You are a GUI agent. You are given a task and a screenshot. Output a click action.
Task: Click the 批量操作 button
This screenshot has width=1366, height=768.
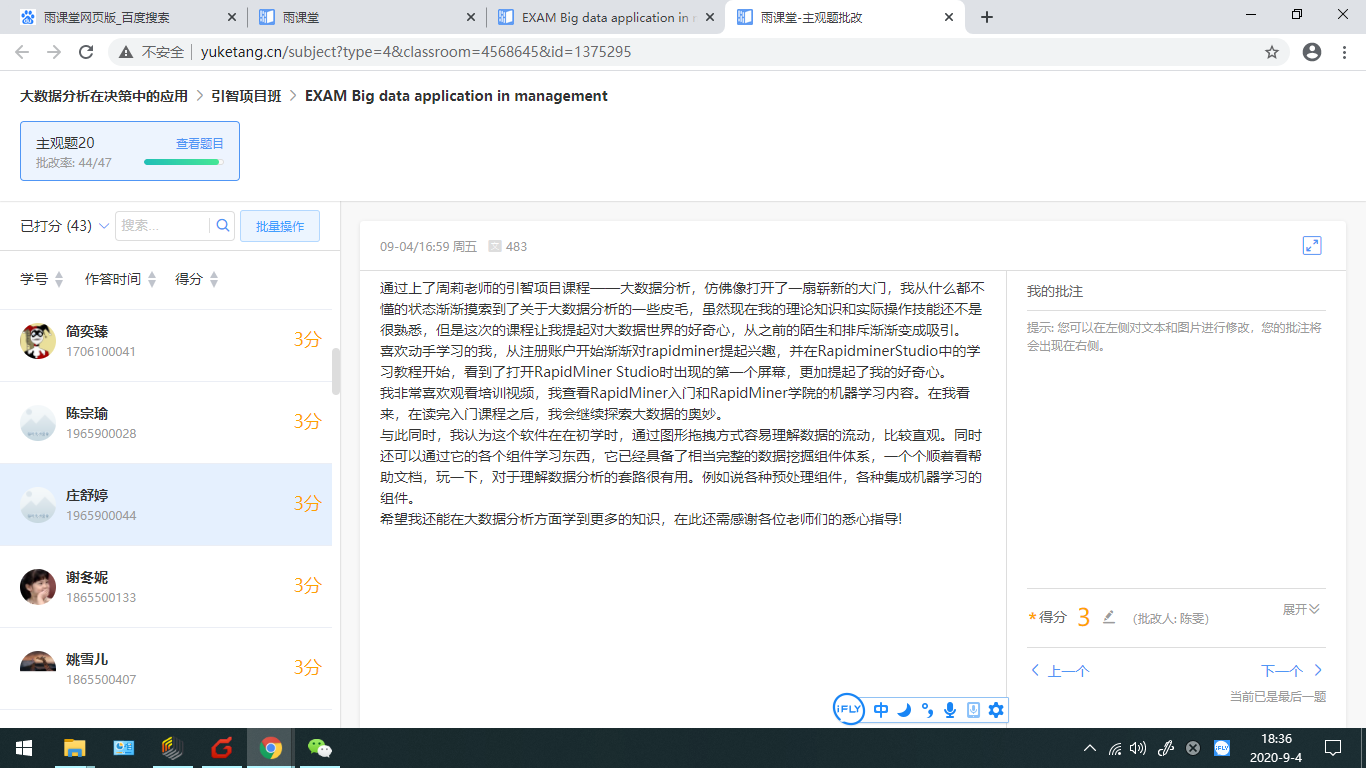[279, 226]
